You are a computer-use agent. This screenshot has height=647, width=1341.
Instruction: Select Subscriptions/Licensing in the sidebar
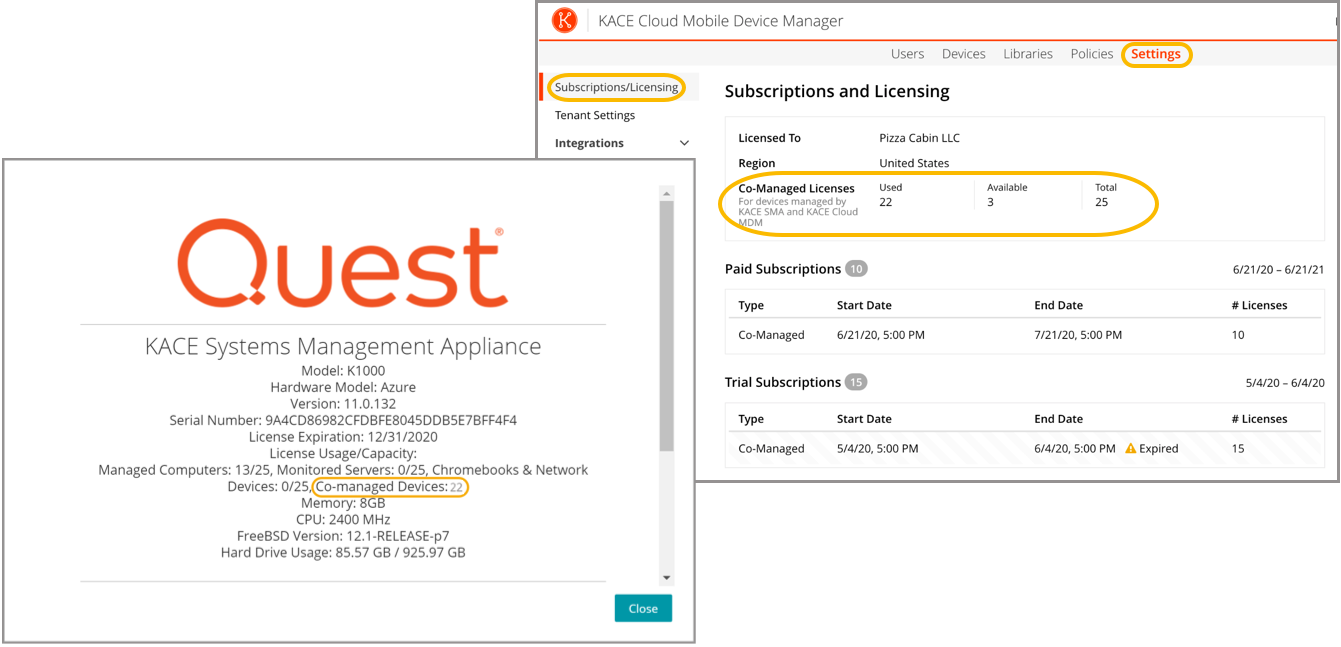point(614,87)
